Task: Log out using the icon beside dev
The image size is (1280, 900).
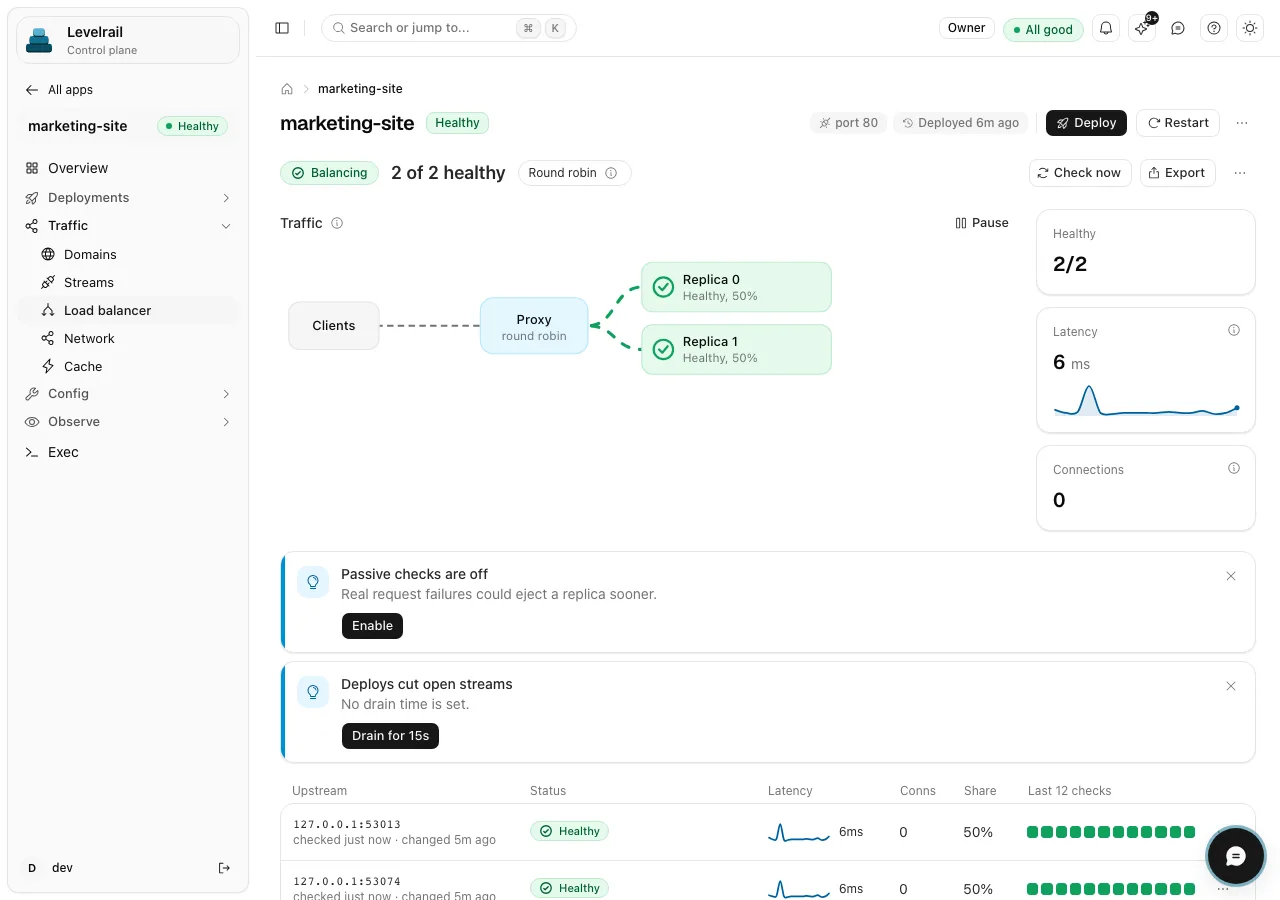Action: point(224,868)
